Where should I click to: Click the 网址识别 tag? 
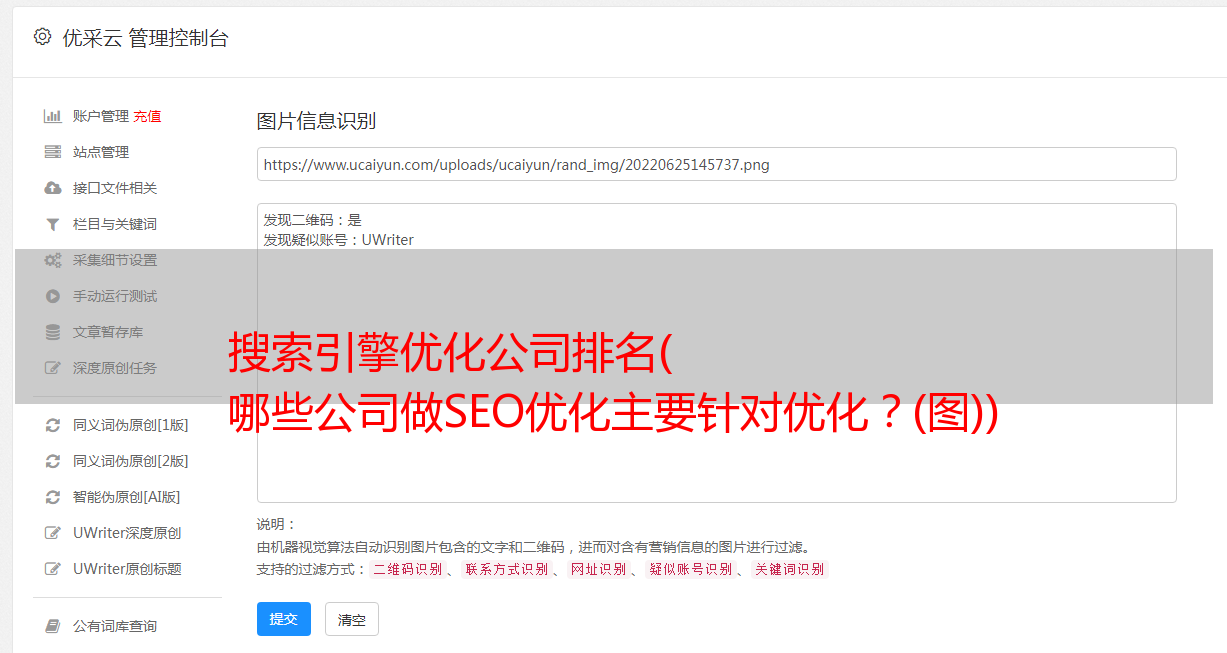[x=598, y=569]
